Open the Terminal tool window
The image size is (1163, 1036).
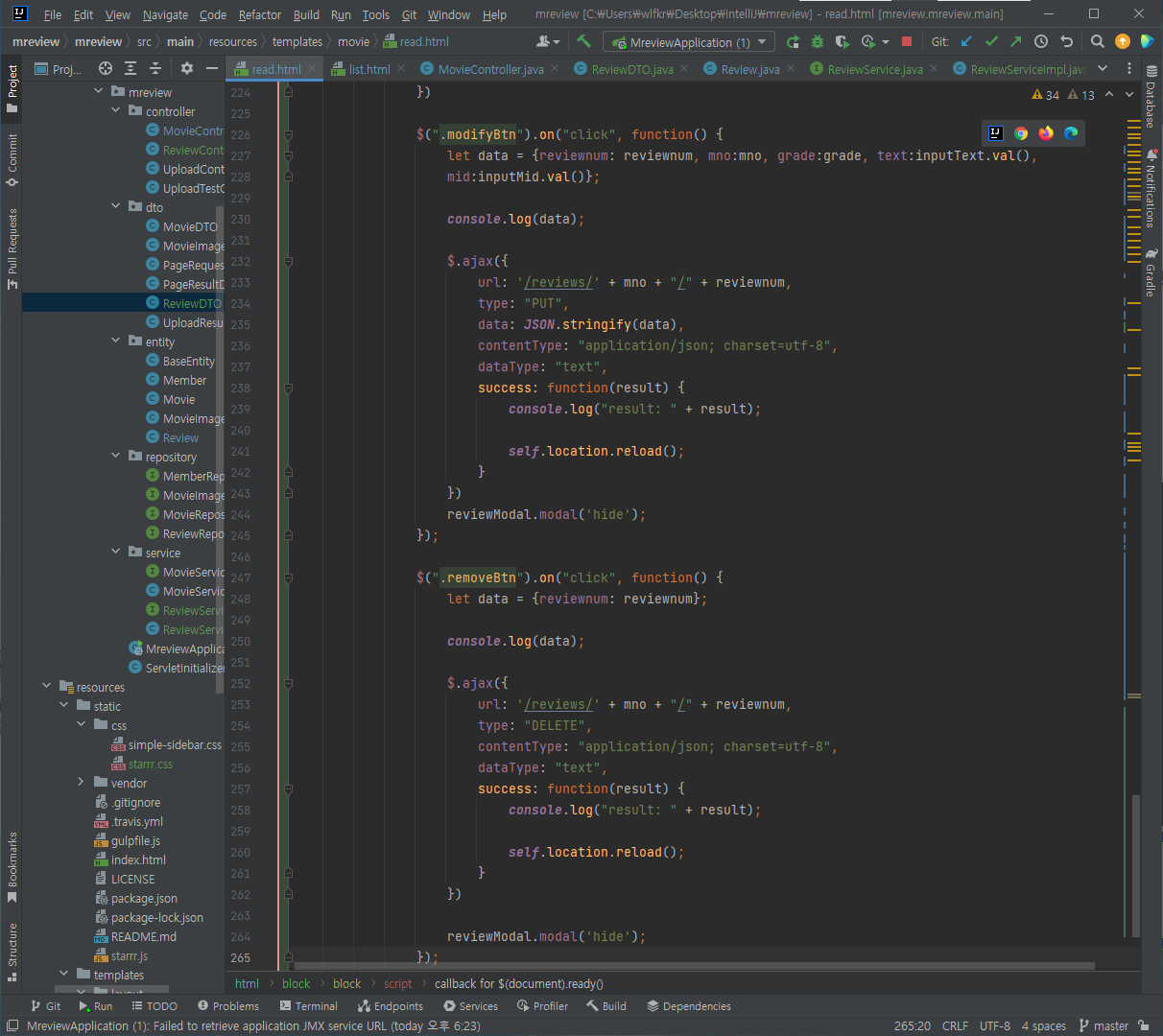(x=308, y=1006)
